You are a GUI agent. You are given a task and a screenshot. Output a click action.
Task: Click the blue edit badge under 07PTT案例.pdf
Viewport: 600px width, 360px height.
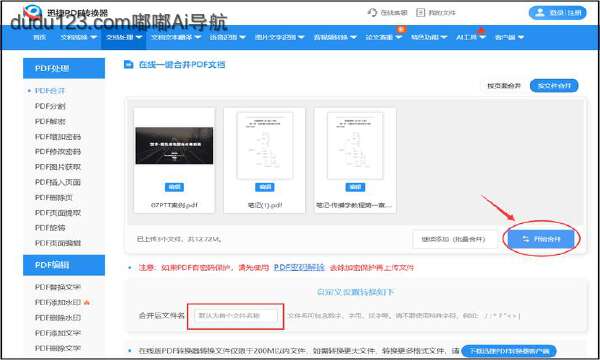tap(174, 187)
